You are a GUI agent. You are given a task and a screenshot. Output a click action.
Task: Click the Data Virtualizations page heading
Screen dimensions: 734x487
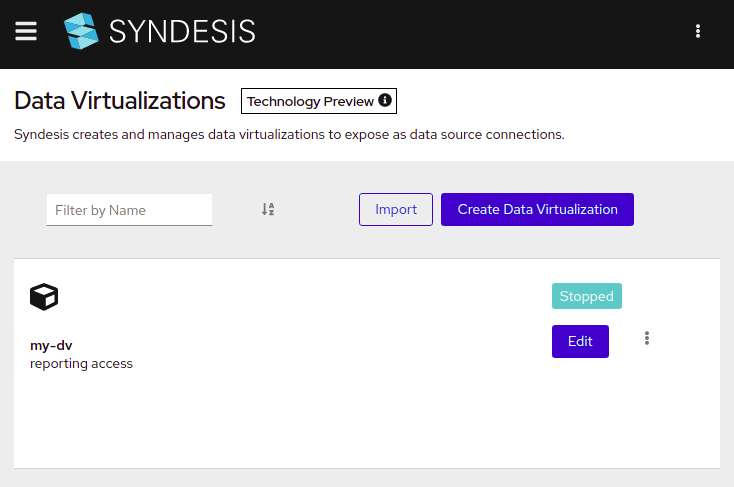point(120,101)
